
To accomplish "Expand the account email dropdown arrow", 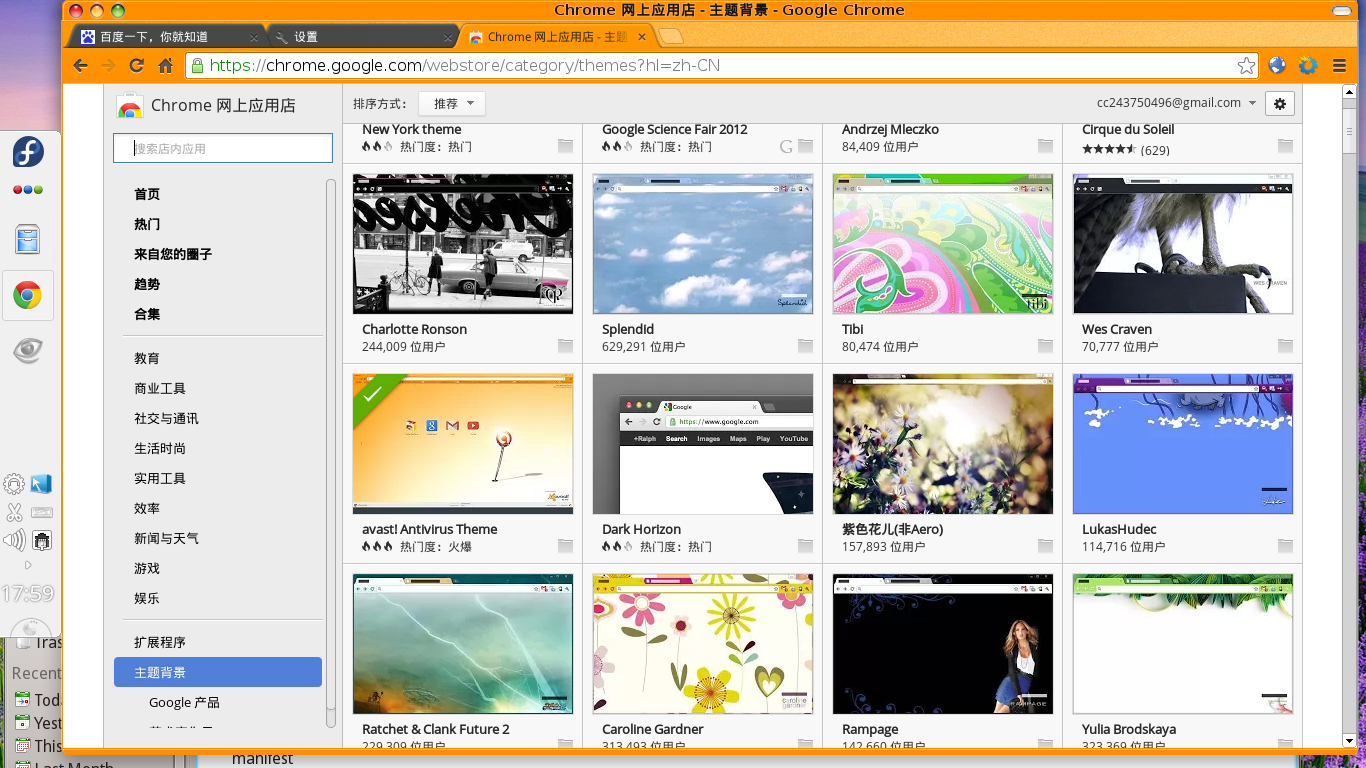I will point(1252,103).
